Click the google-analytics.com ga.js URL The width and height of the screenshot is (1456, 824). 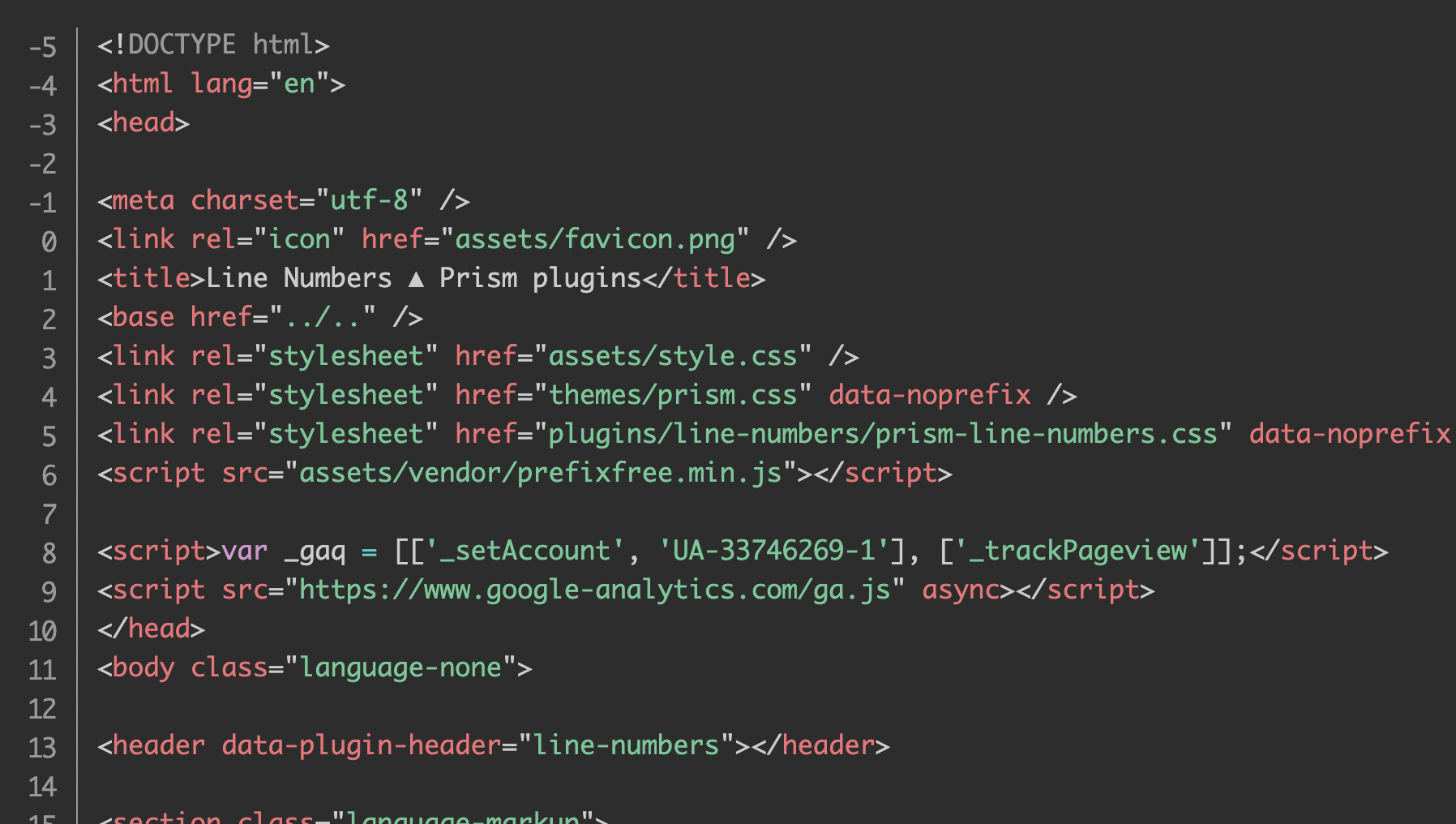pyautogui.click(x=595, y=590)
